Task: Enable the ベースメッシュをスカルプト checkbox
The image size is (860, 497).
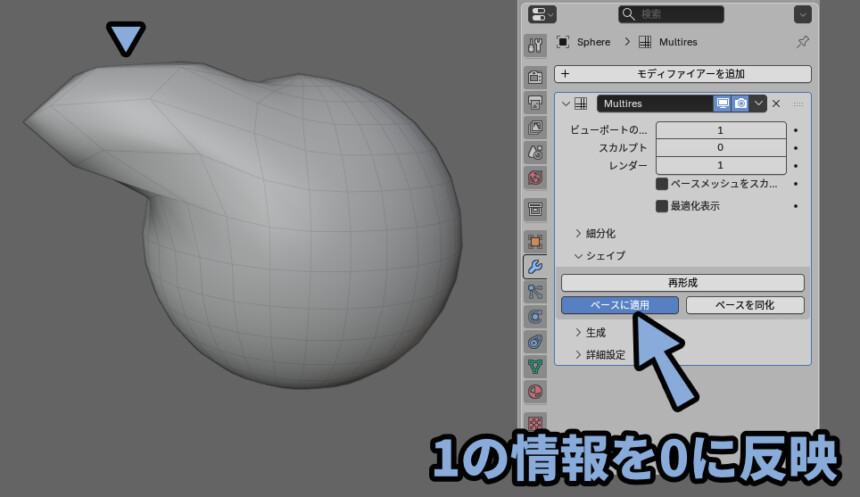Action: coord(661,184)
